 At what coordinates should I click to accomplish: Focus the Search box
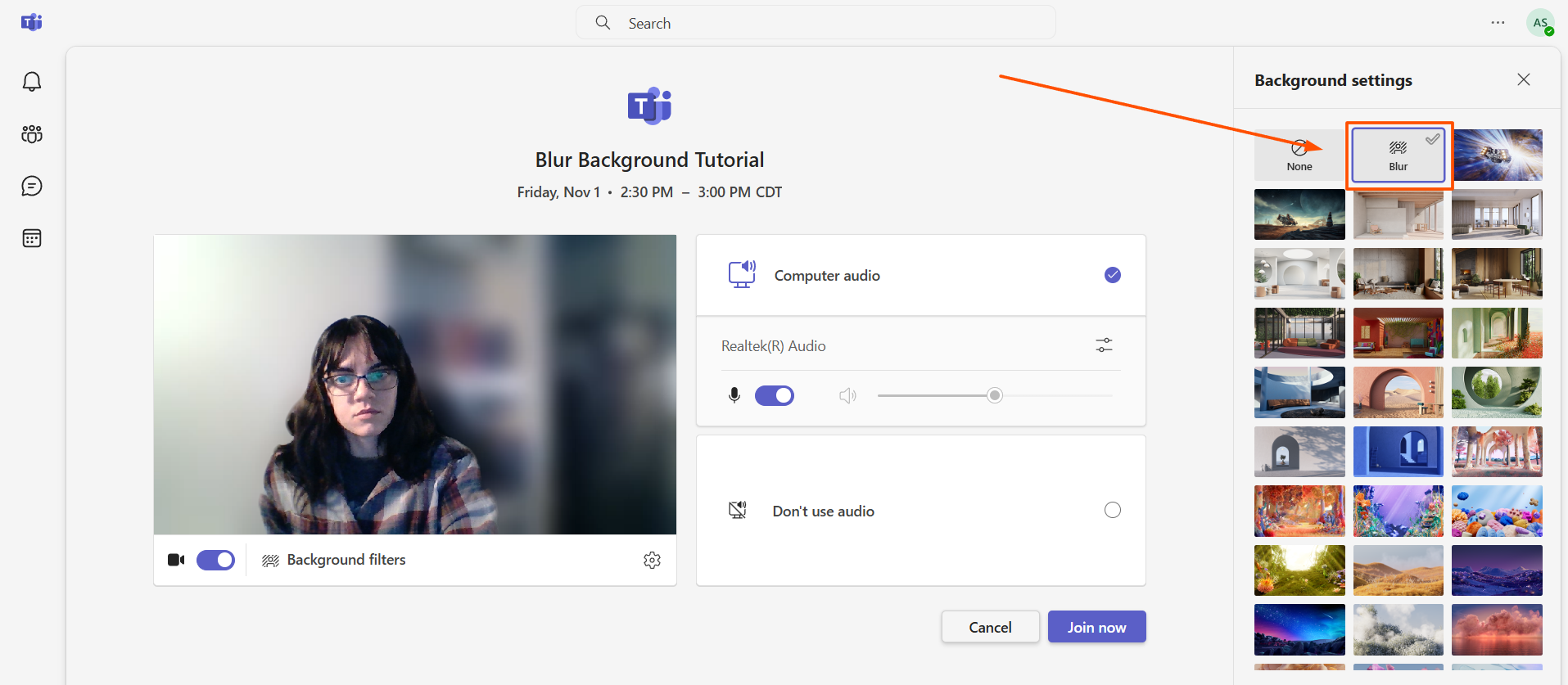coord(816,23)
